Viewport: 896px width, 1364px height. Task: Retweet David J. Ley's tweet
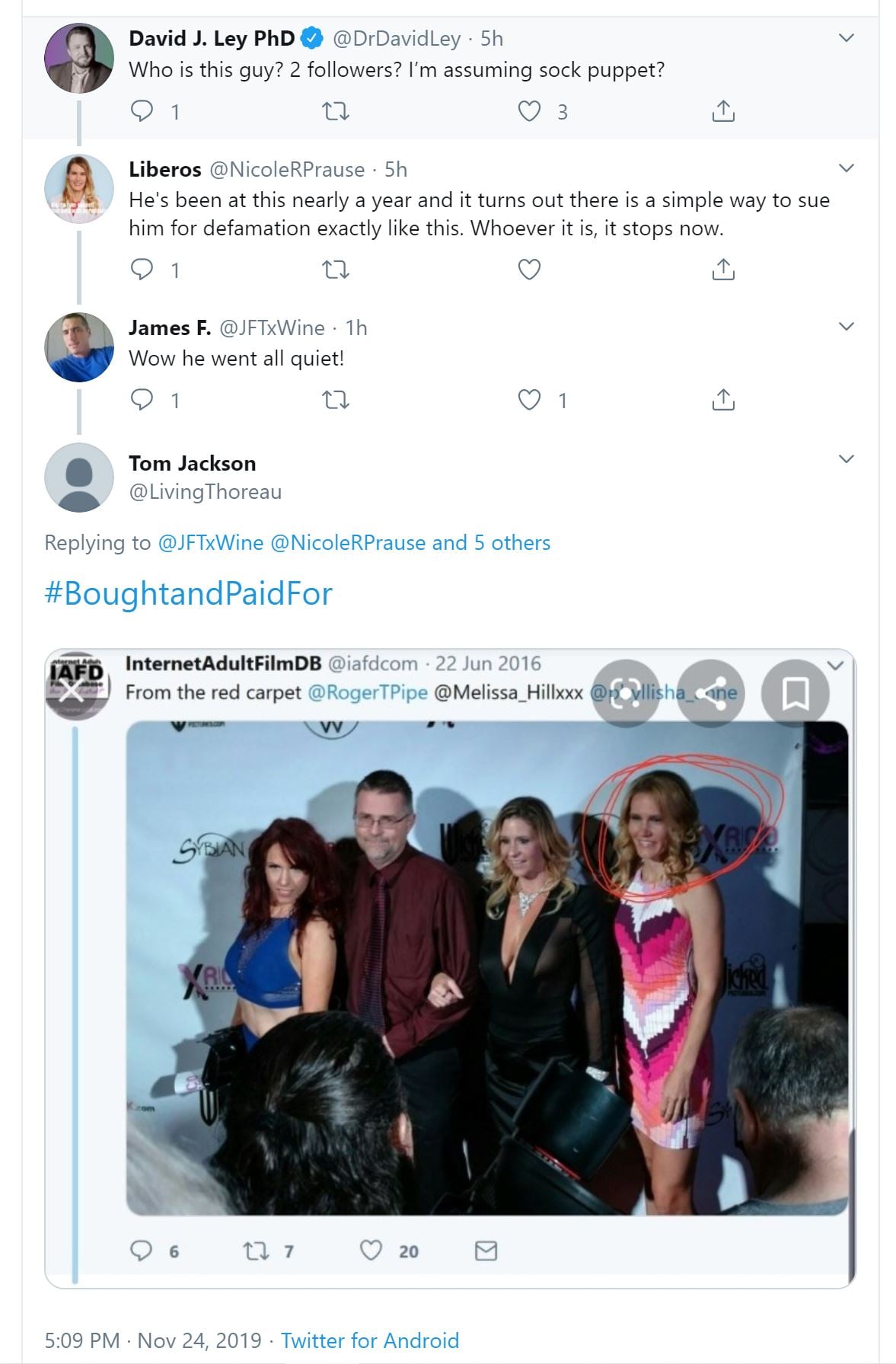click(336, 112)
